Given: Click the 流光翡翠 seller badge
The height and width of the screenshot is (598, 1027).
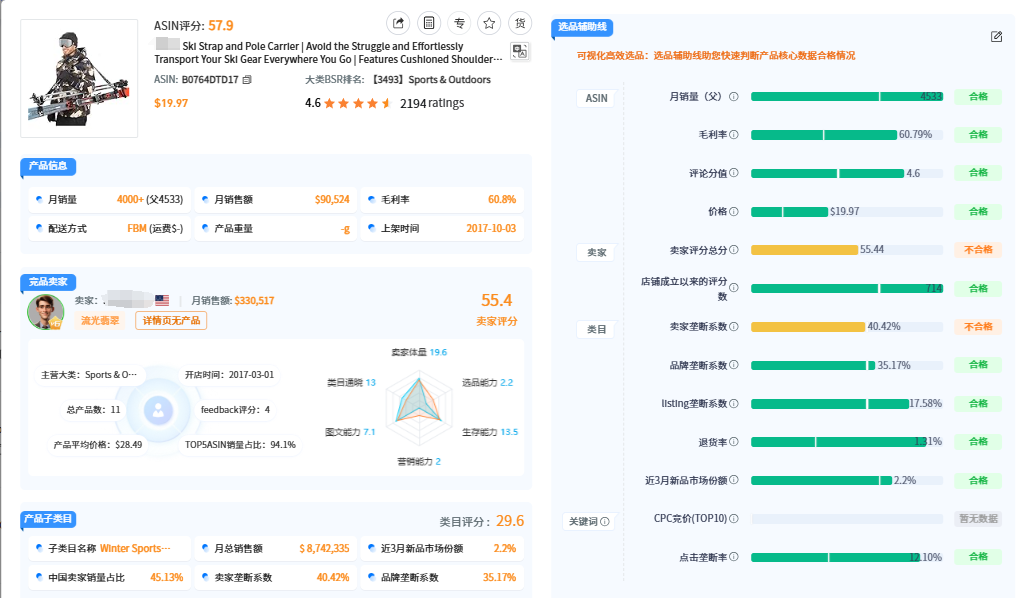Looking at the screenshot, I should (100, 321).
